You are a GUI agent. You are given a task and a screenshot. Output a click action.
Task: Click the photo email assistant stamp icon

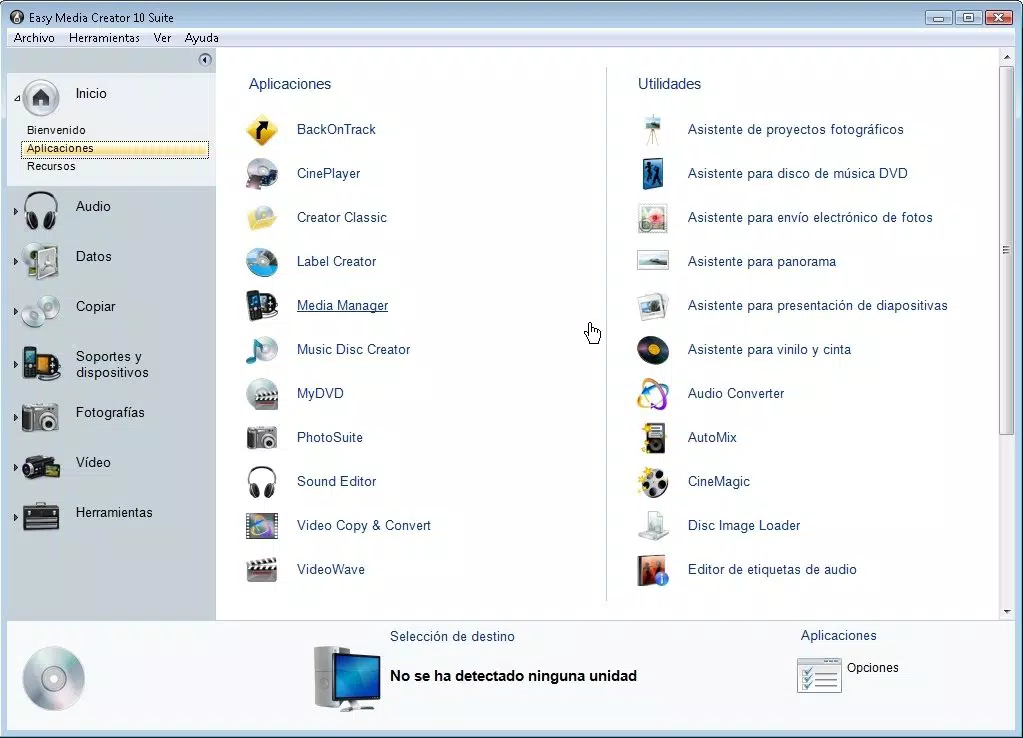652,217
